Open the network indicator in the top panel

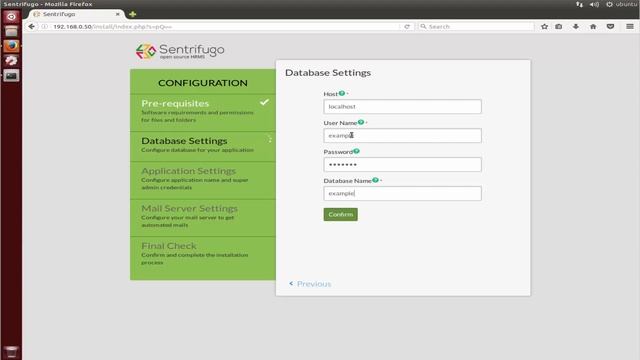579,4
